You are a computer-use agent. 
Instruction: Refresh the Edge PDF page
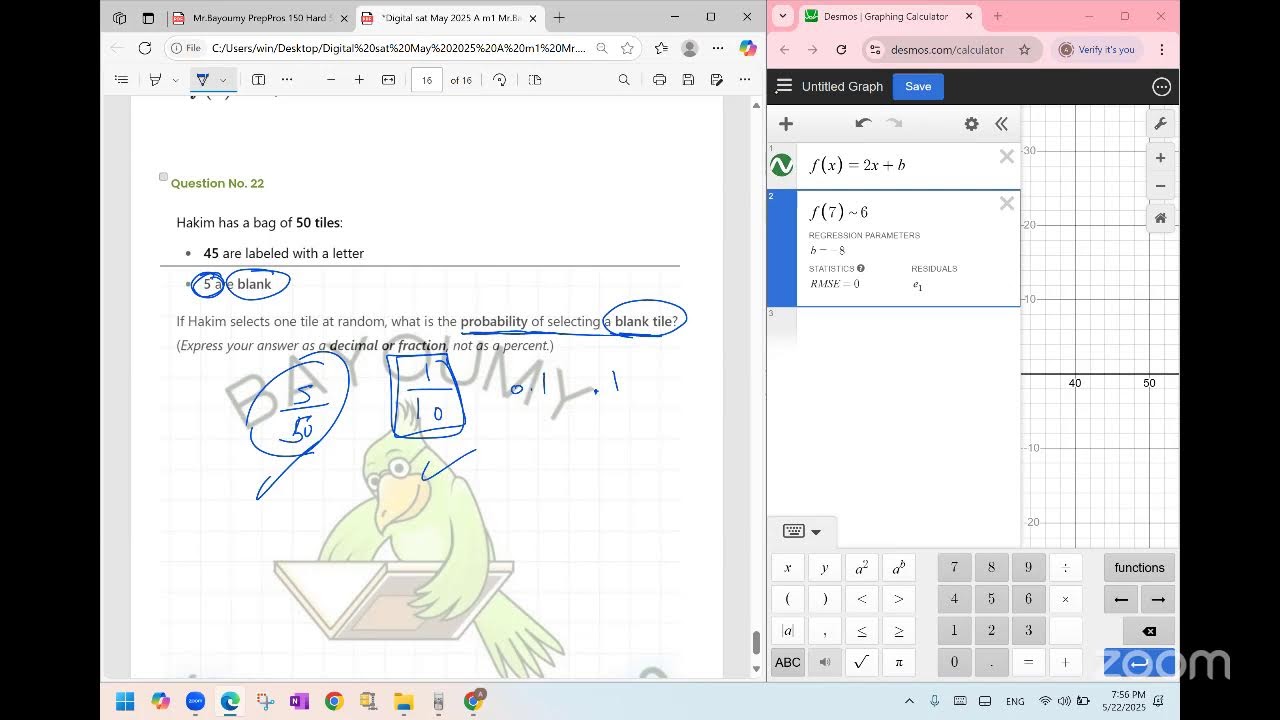tap(145, 48)
